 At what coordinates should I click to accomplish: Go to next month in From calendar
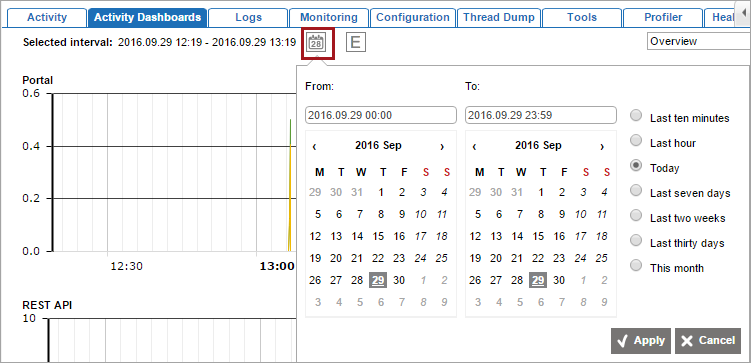442,146
